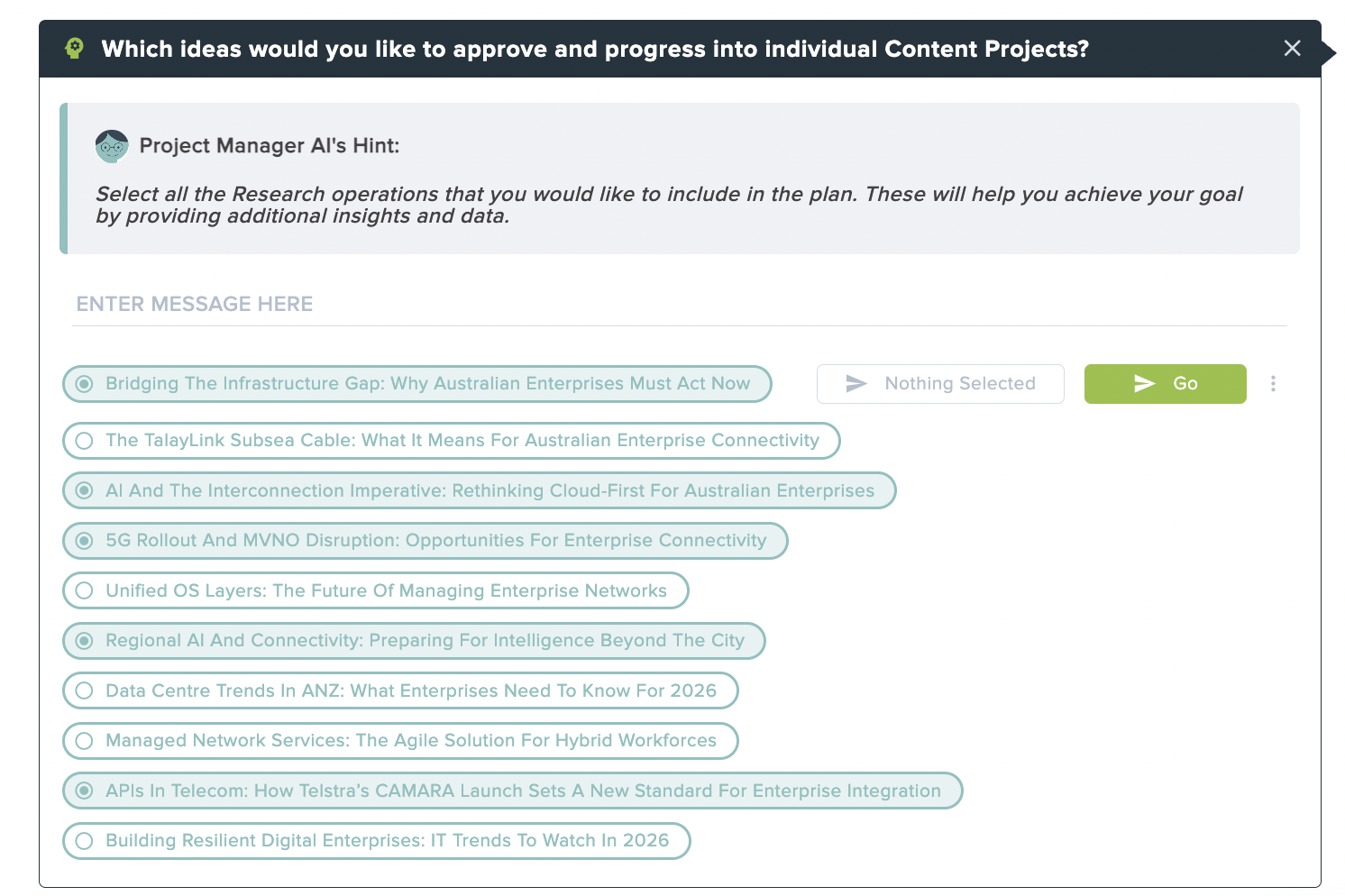
Task: Click the lightbulb icon in the title bar
Action: pyautogui.click(x=76, y=49)
